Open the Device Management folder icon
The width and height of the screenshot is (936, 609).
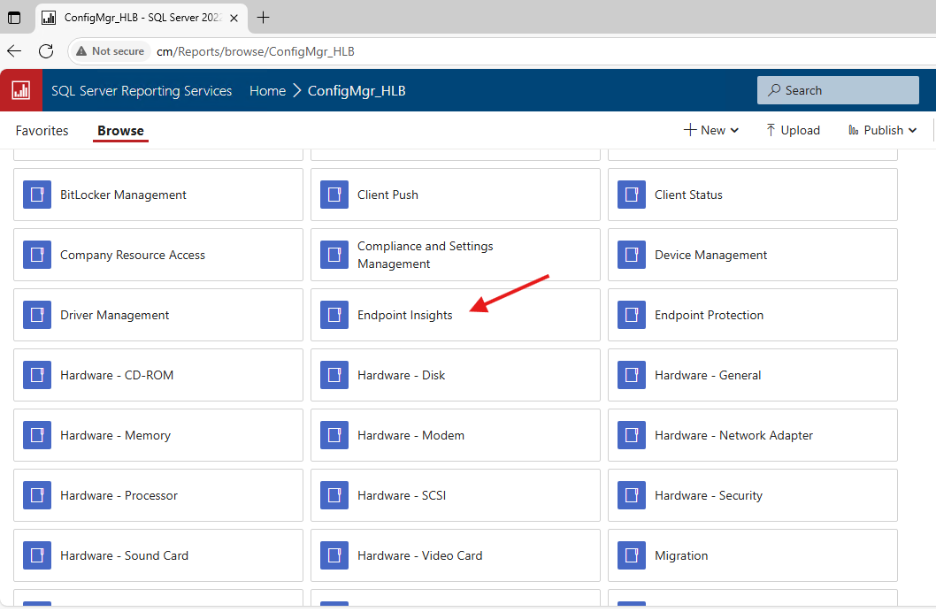(631, 254)
